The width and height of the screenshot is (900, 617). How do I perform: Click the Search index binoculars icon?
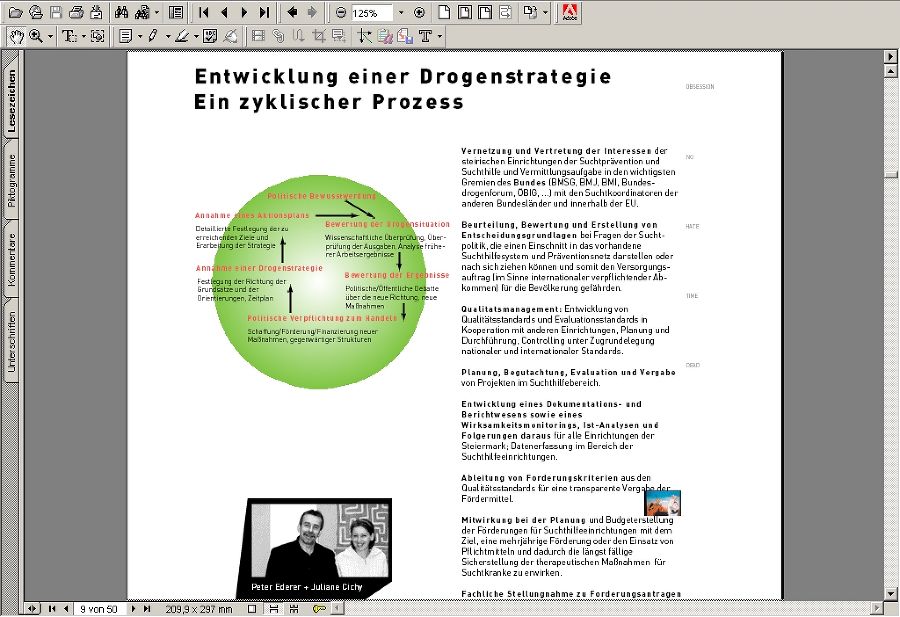pos(142,13)
